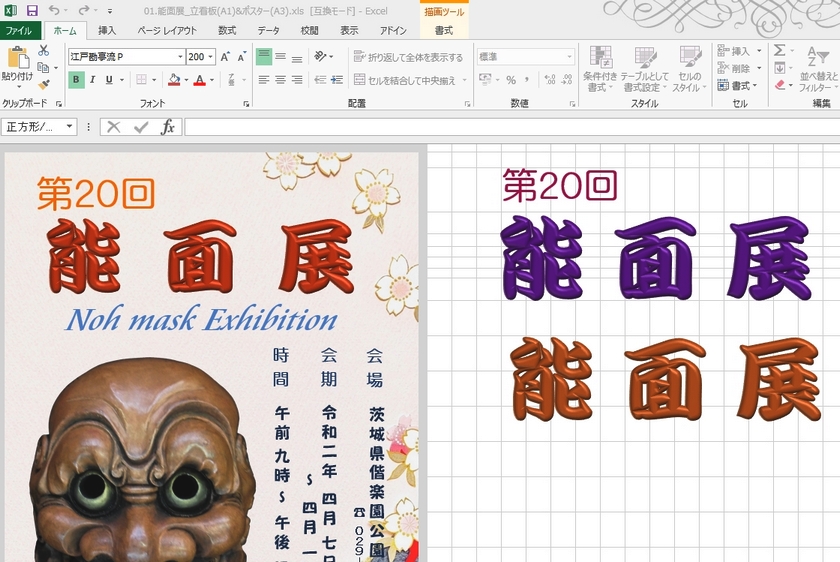Click the Paste clipboard icon
The width and height of the screenshot is (840, 562).
(x=17, y=57)
